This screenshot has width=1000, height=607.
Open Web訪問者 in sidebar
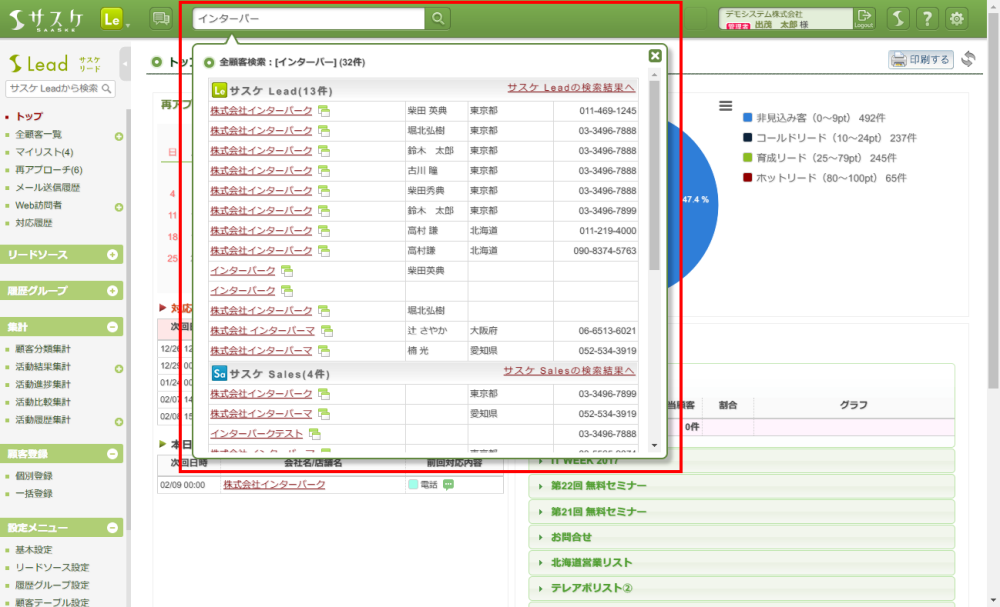[38, 205]
